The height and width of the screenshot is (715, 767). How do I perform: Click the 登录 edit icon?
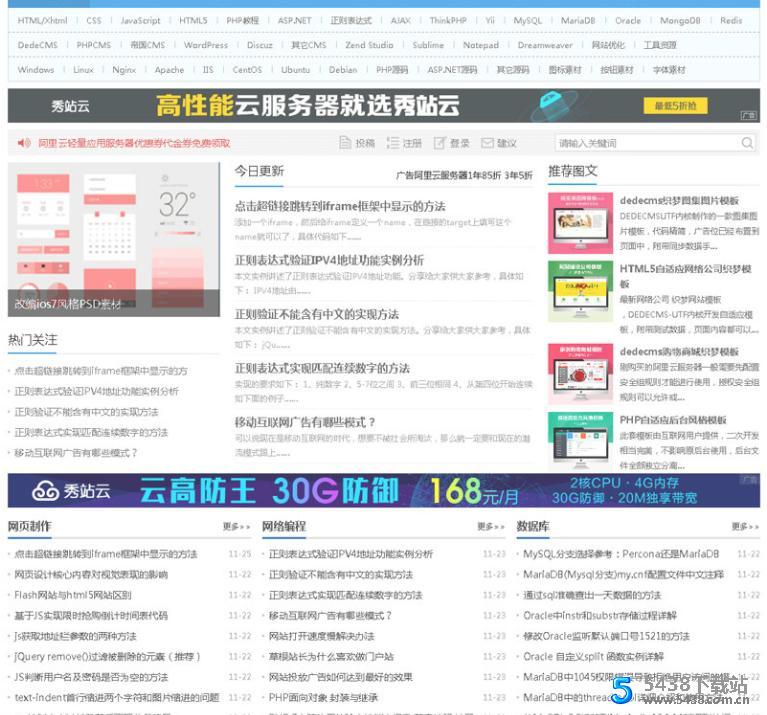pos(439,143)
